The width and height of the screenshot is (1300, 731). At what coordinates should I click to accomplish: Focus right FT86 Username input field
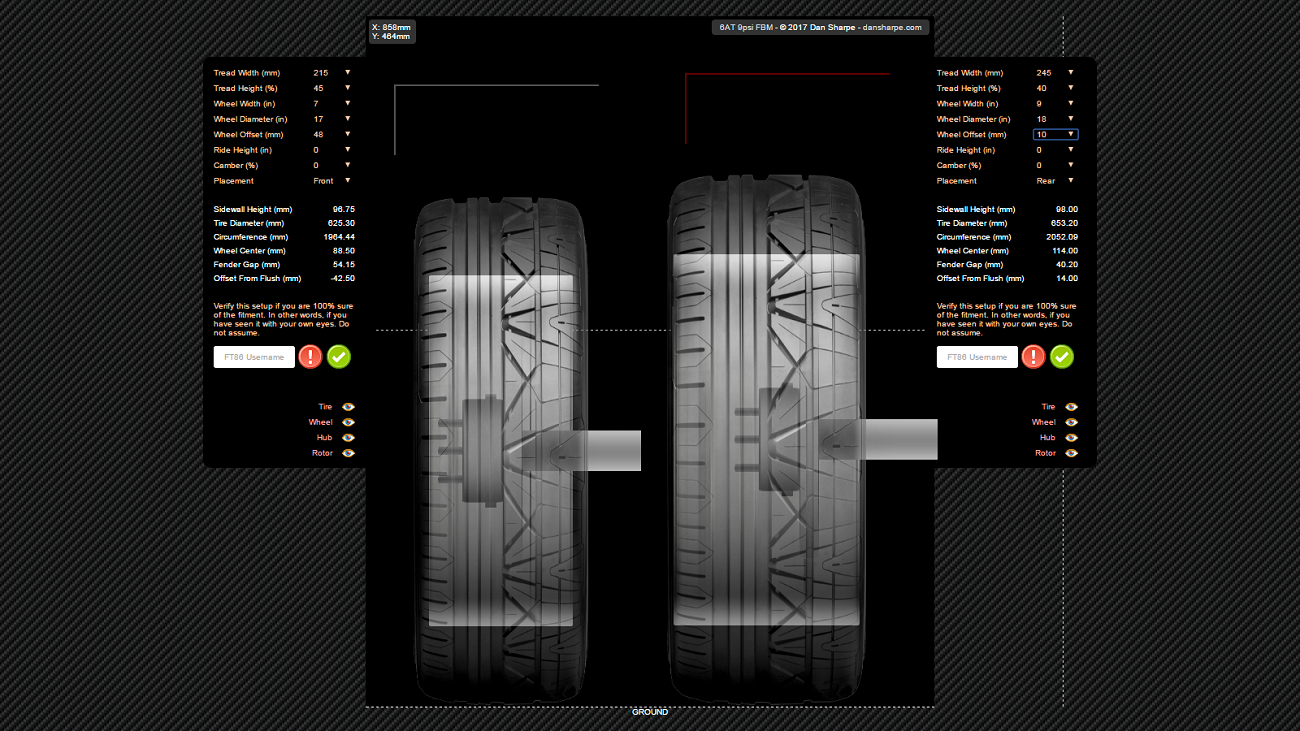[977, 357]
